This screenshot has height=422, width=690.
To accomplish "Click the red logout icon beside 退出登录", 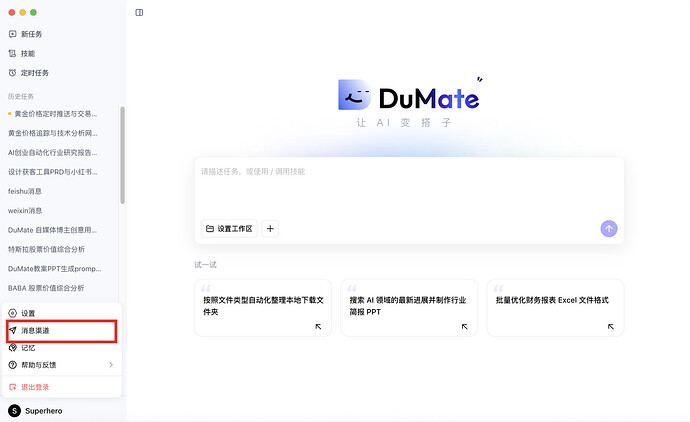I will point(12,387).
